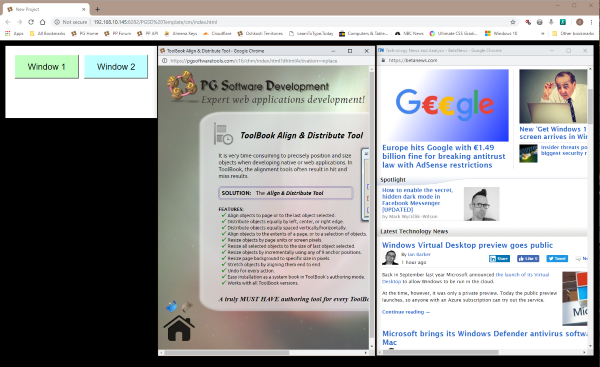Click the BetaNews window horizontal scrollbar

click(441, 352)
